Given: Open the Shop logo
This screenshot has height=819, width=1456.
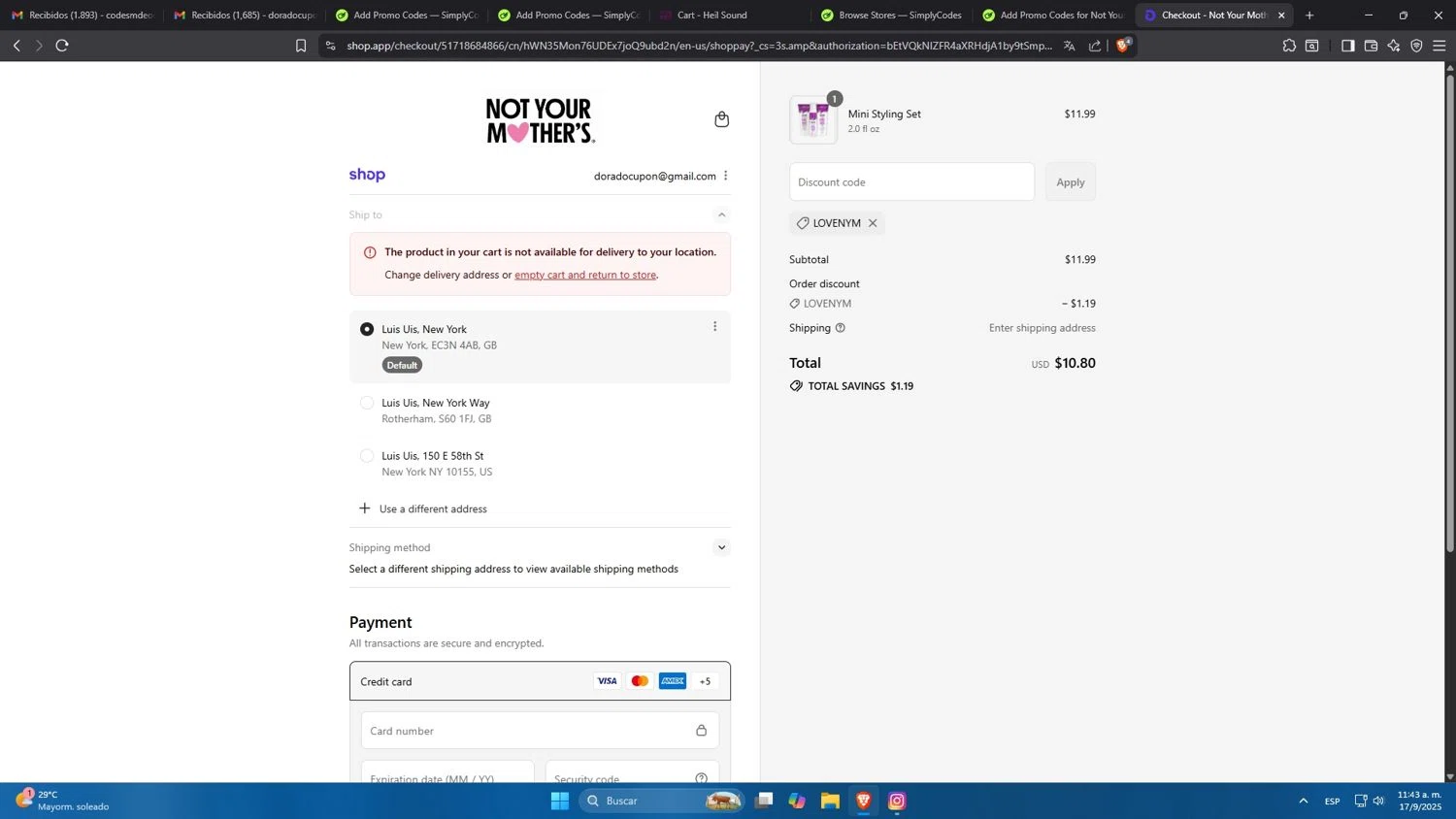Looking at the screenshot, I should (x=367, y=175).
